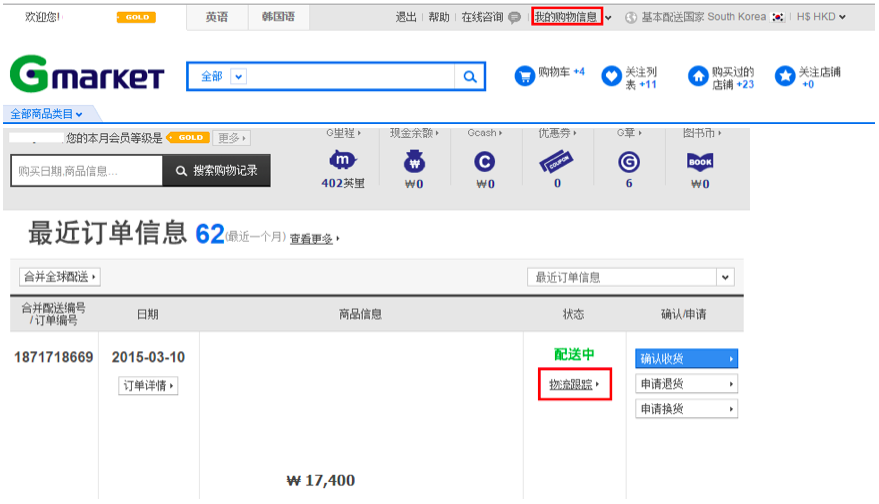The width and height of the screenshot is (879, 504).
Task: Click the shopping cart icon
Action: (525, 76)
